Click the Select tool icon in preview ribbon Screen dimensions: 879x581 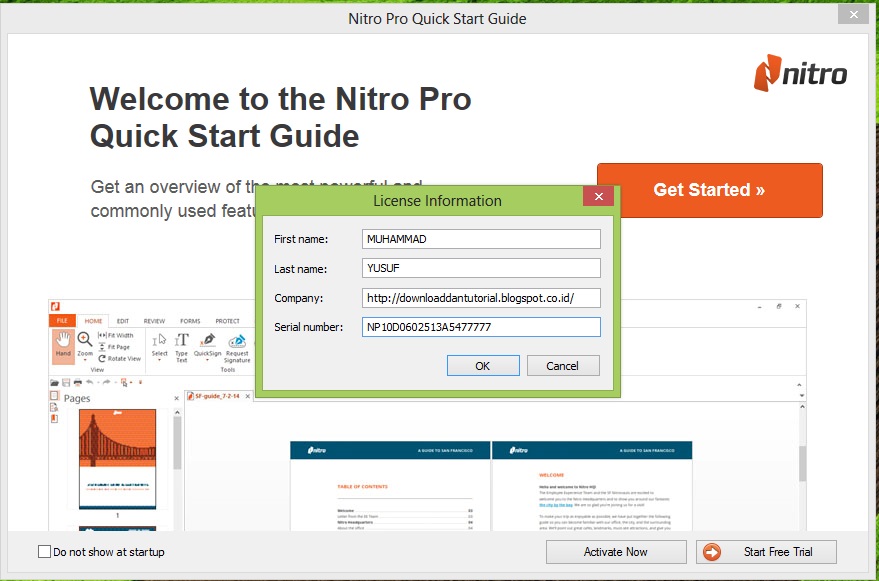click(160, 345)
